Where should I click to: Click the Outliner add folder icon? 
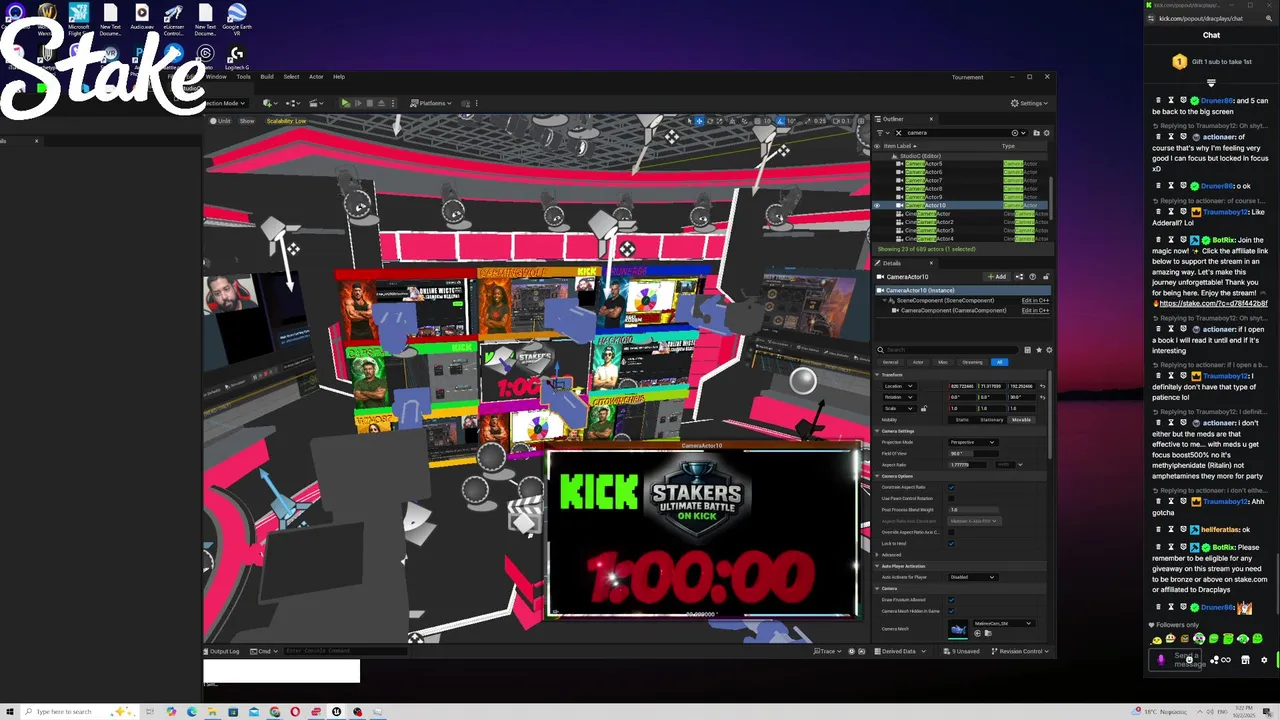tap(1036, 133)
